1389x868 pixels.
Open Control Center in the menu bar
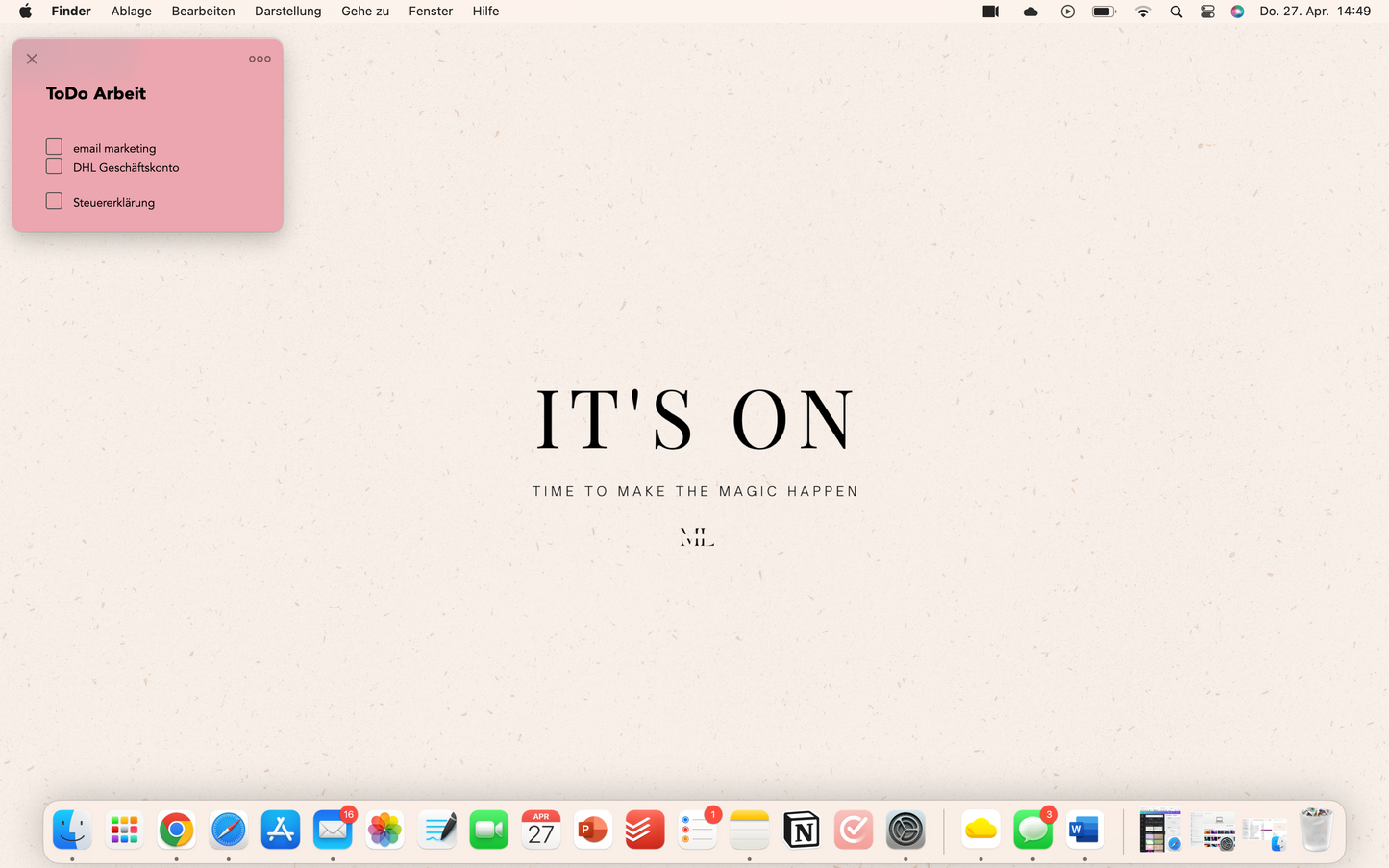[1207, 12]
